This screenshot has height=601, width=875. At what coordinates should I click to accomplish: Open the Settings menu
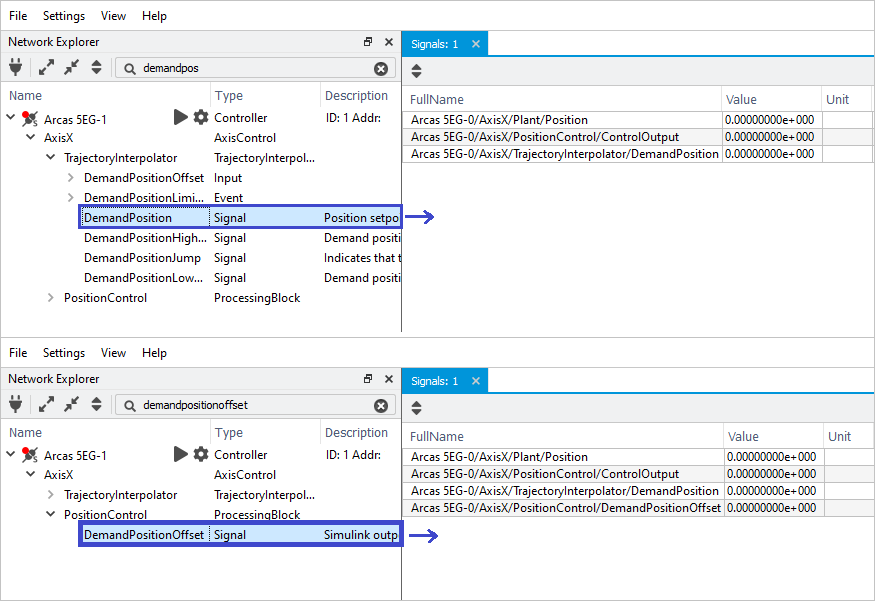63,15
